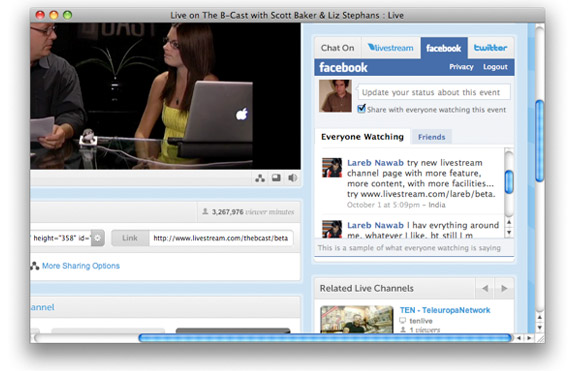This screenshot has height=371, width=569.
Task: Click the horizontal scrollbar right arrow
Action: coord(529,338)
